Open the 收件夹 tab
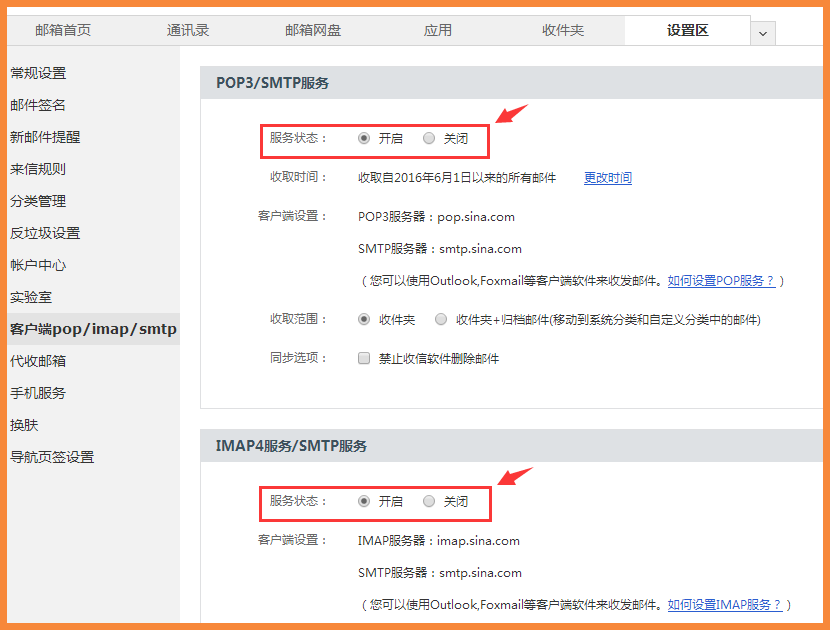The width and height of the screenshot is (830, 630). (x=563, y=30)
